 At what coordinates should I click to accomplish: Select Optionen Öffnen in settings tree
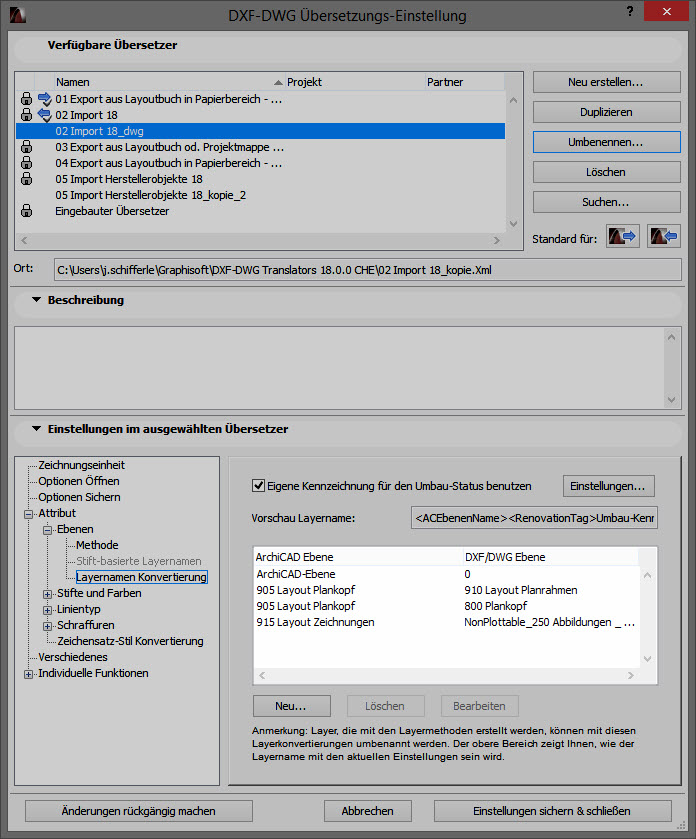pos(79,481)
